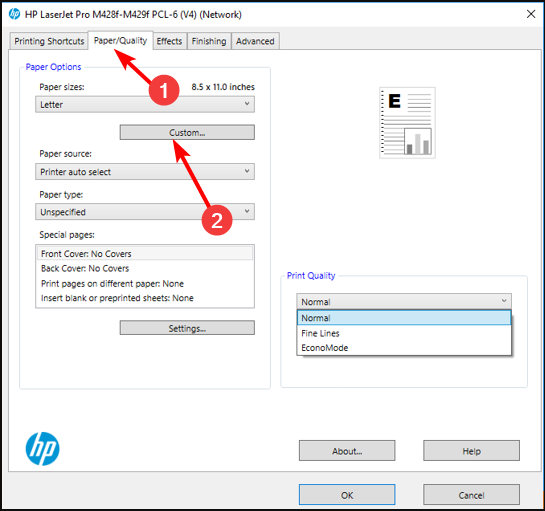The height and width of the screenshot is (511, 545).
Task: Choose Normal from the print quality list
Action: [404, 318]
